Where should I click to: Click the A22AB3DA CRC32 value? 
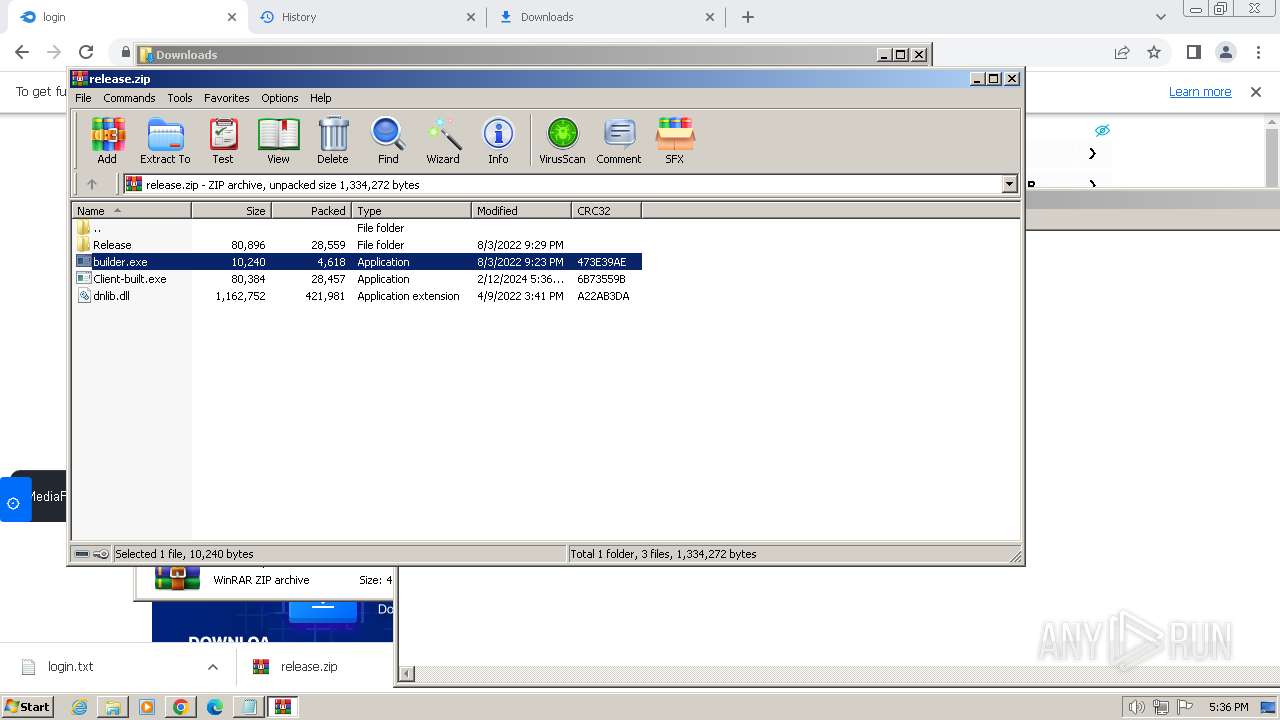point(603,296)
